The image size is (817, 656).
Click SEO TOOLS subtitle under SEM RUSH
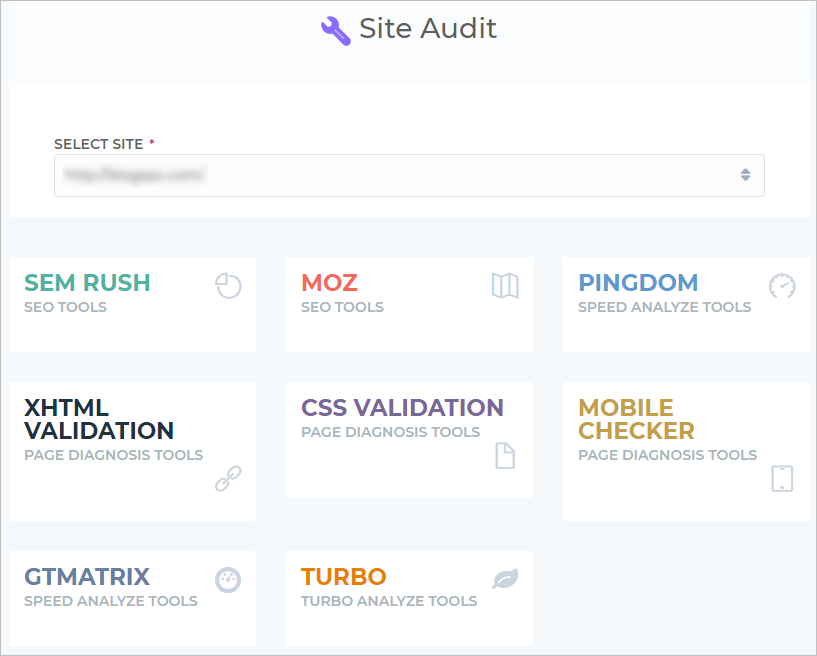click(65, 307)
